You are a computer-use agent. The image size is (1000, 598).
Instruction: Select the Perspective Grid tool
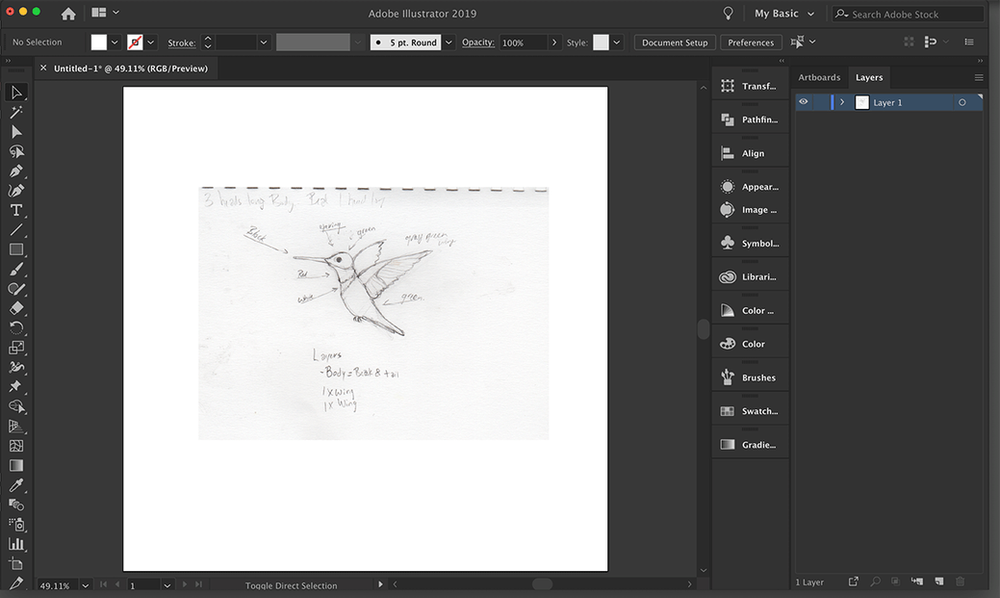[x=16, y=426]
